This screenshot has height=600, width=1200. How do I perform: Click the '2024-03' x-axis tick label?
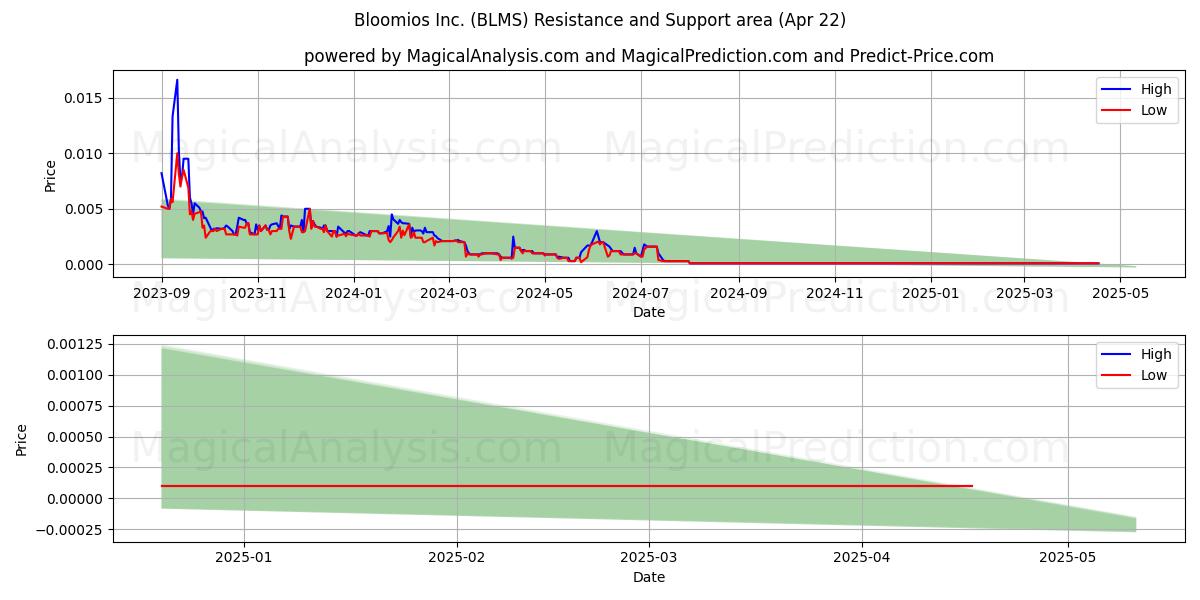click(x=449, y=293)
